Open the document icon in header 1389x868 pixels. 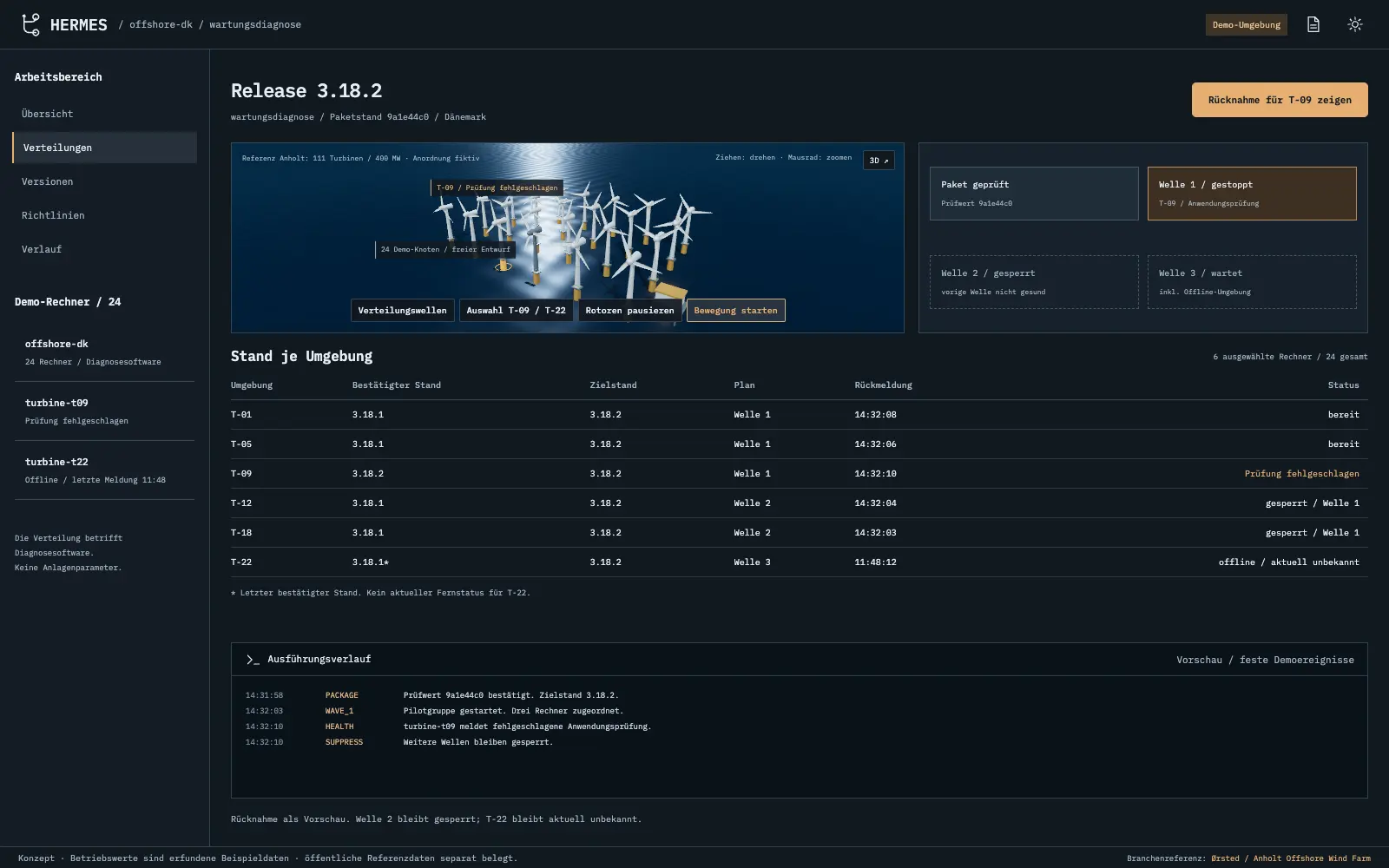tap(1313, 24)
